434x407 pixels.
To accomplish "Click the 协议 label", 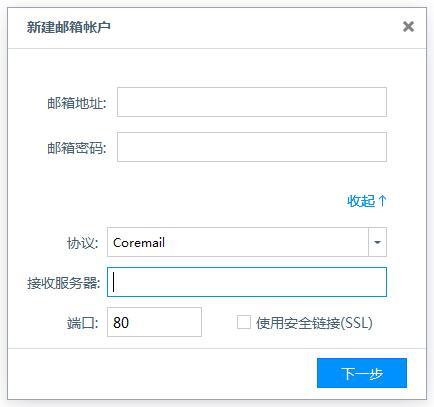I will 83,243.
